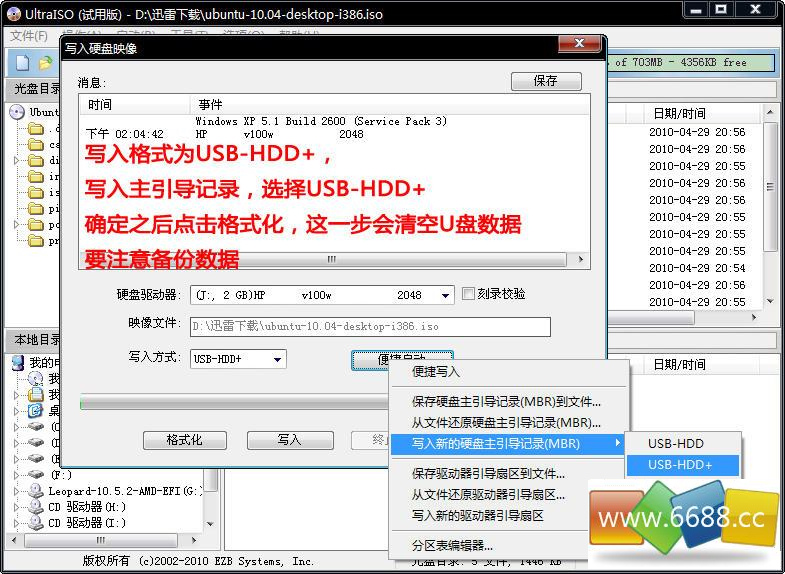This screenshot has width=785, height=574.
Task: Open the 硬盘驱动器 drive dropdown
Action: click(445, 295)
